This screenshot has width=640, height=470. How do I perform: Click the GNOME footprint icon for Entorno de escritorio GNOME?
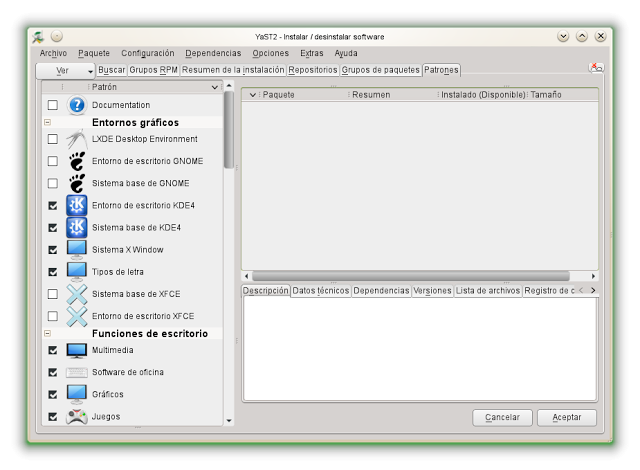tap(77, 161)
